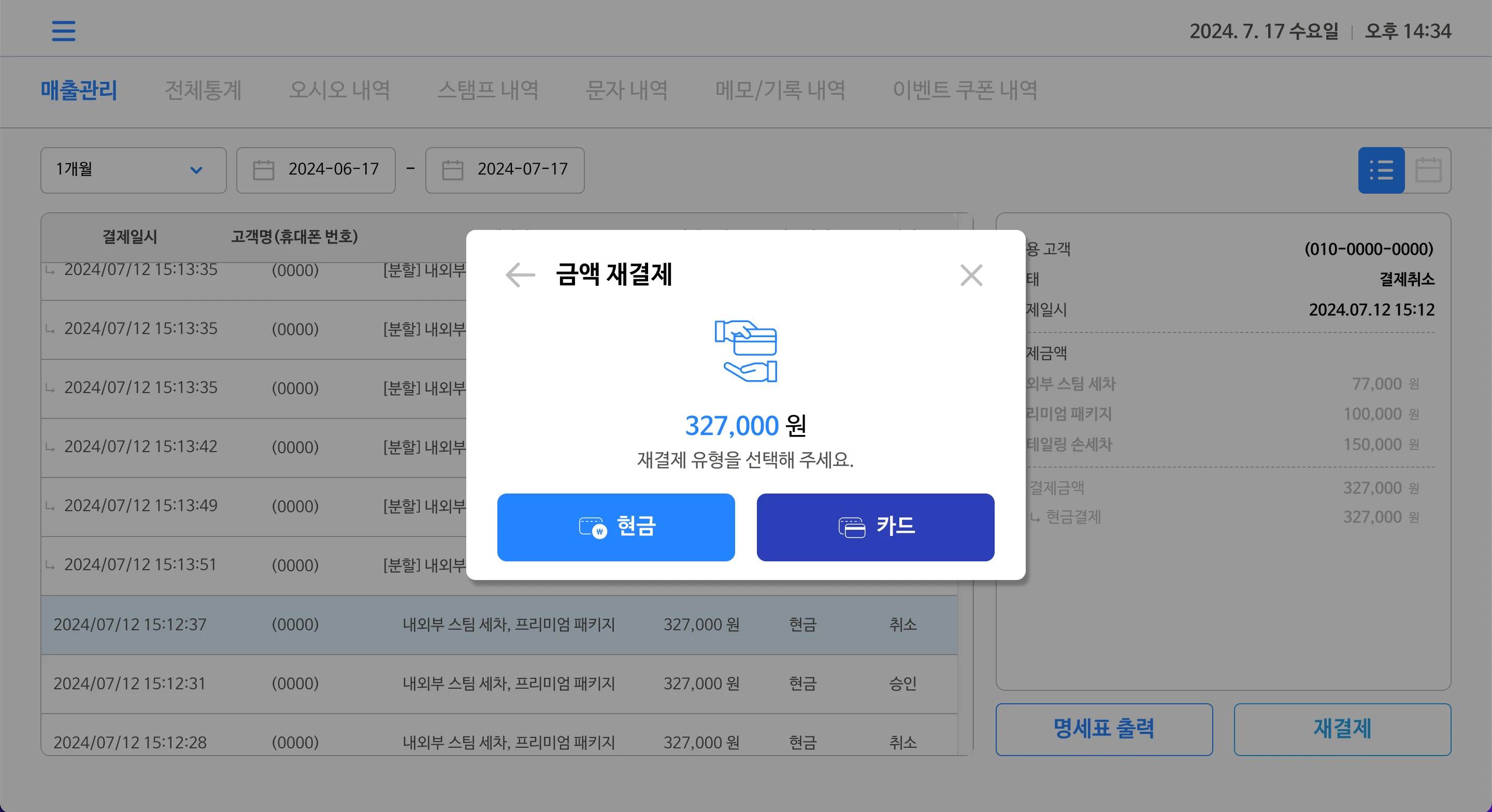Click the start date 2024-06-17 field
The height and width of the screenshot is (812, 1492).
[315, 170]
